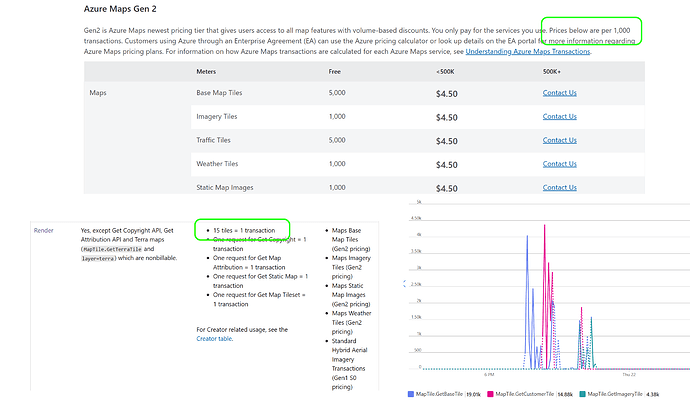Click the $4.50 price for Static Map Images
Image resolution: width=690 pixels, height=412 pixels.
[447, 188]
